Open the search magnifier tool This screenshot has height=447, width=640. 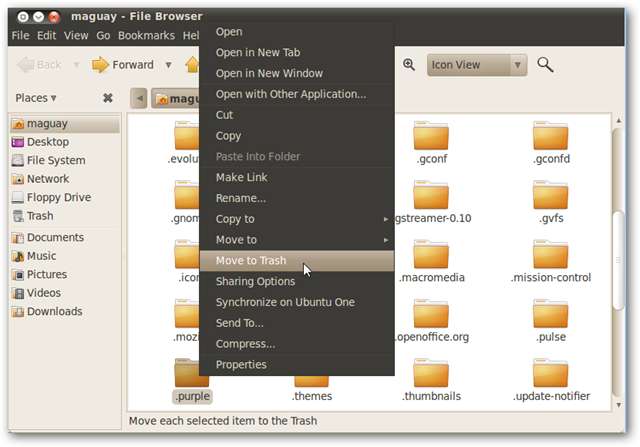tap(545, 64)
